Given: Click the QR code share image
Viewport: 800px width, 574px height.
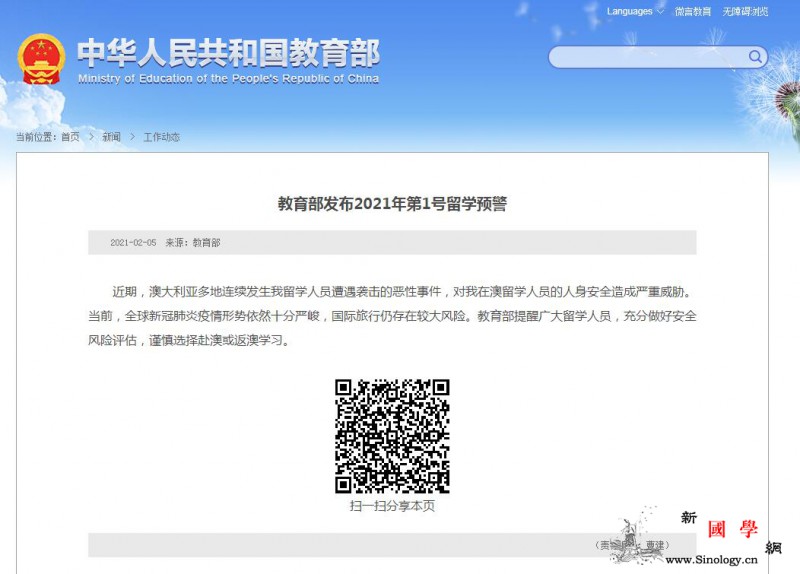Looking at the screenshot, I should pos(392,436).
